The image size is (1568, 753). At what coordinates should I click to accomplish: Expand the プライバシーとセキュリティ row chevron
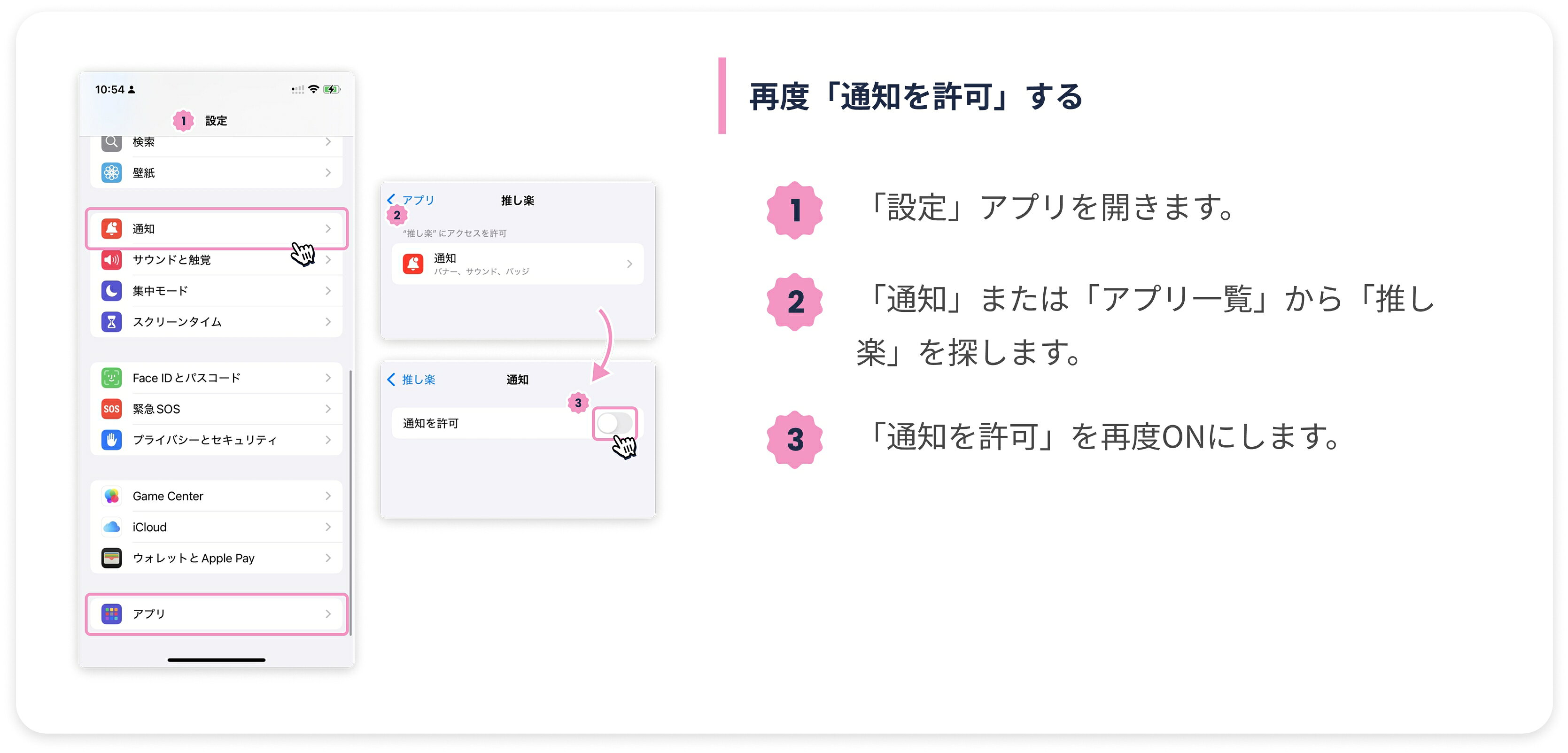click(328, 440)
